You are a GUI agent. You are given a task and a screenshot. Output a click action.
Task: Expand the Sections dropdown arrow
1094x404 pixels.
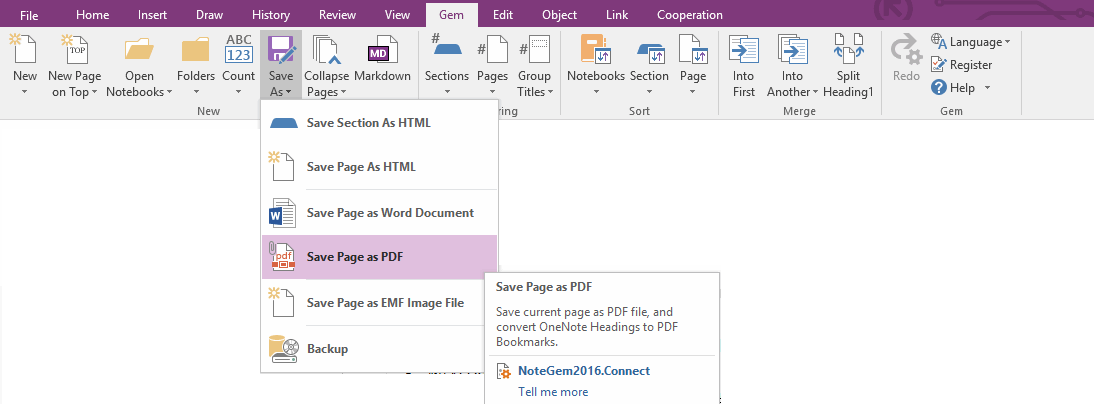[x=447, y=92]
